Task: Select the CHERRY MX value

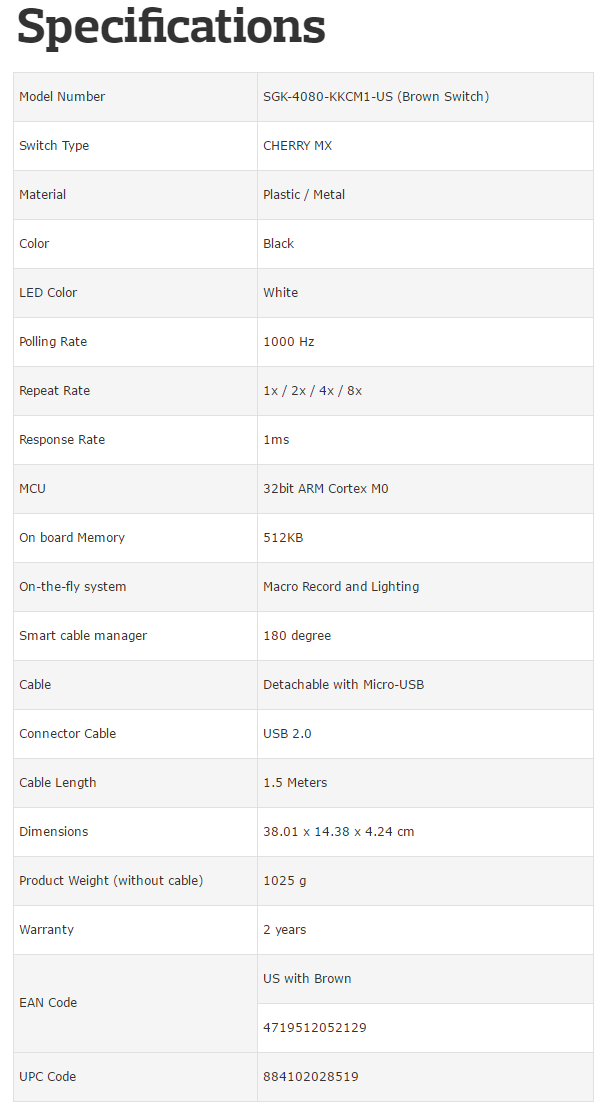Action: [298, 145]
